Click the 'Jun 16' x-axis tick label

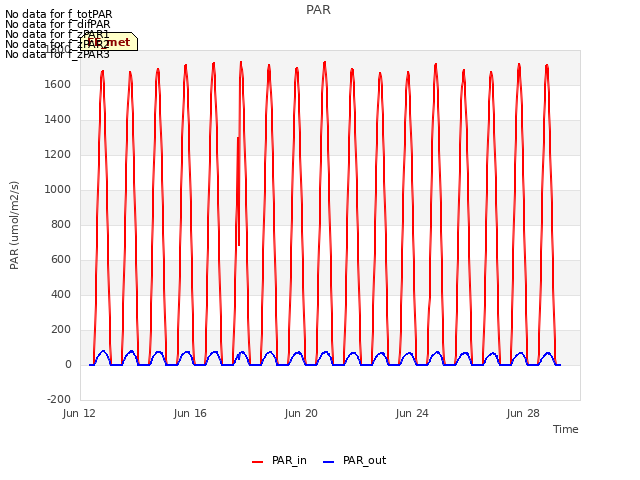190,413
